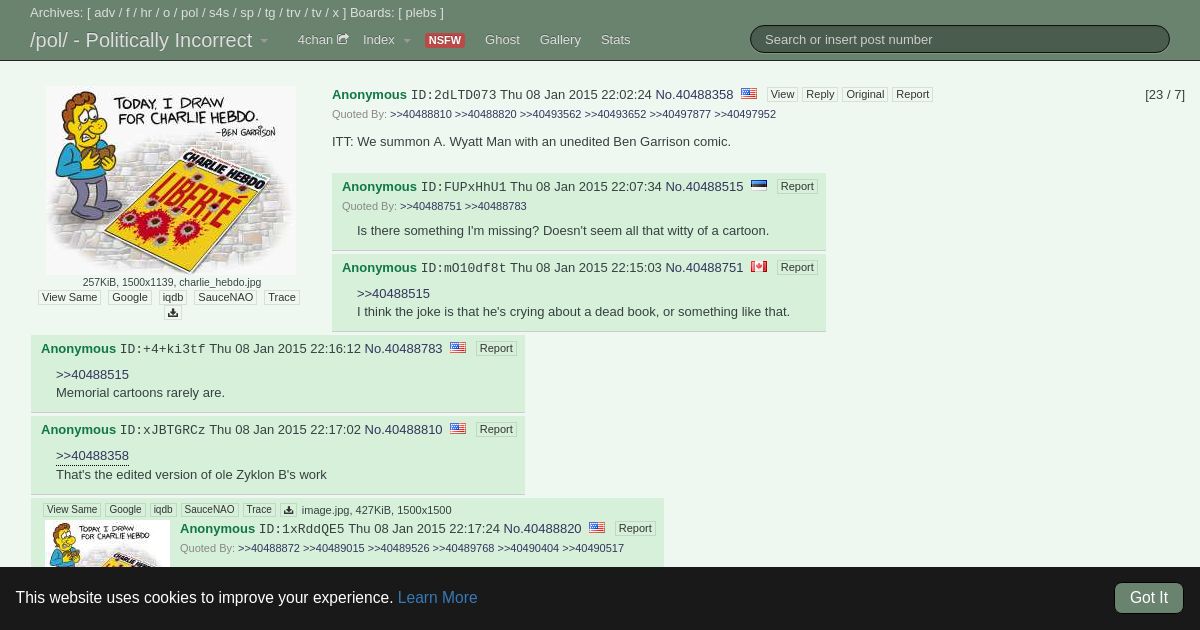Open post number No.40488358 link
Screen dimensions: 1200x630
coord(694,94)
